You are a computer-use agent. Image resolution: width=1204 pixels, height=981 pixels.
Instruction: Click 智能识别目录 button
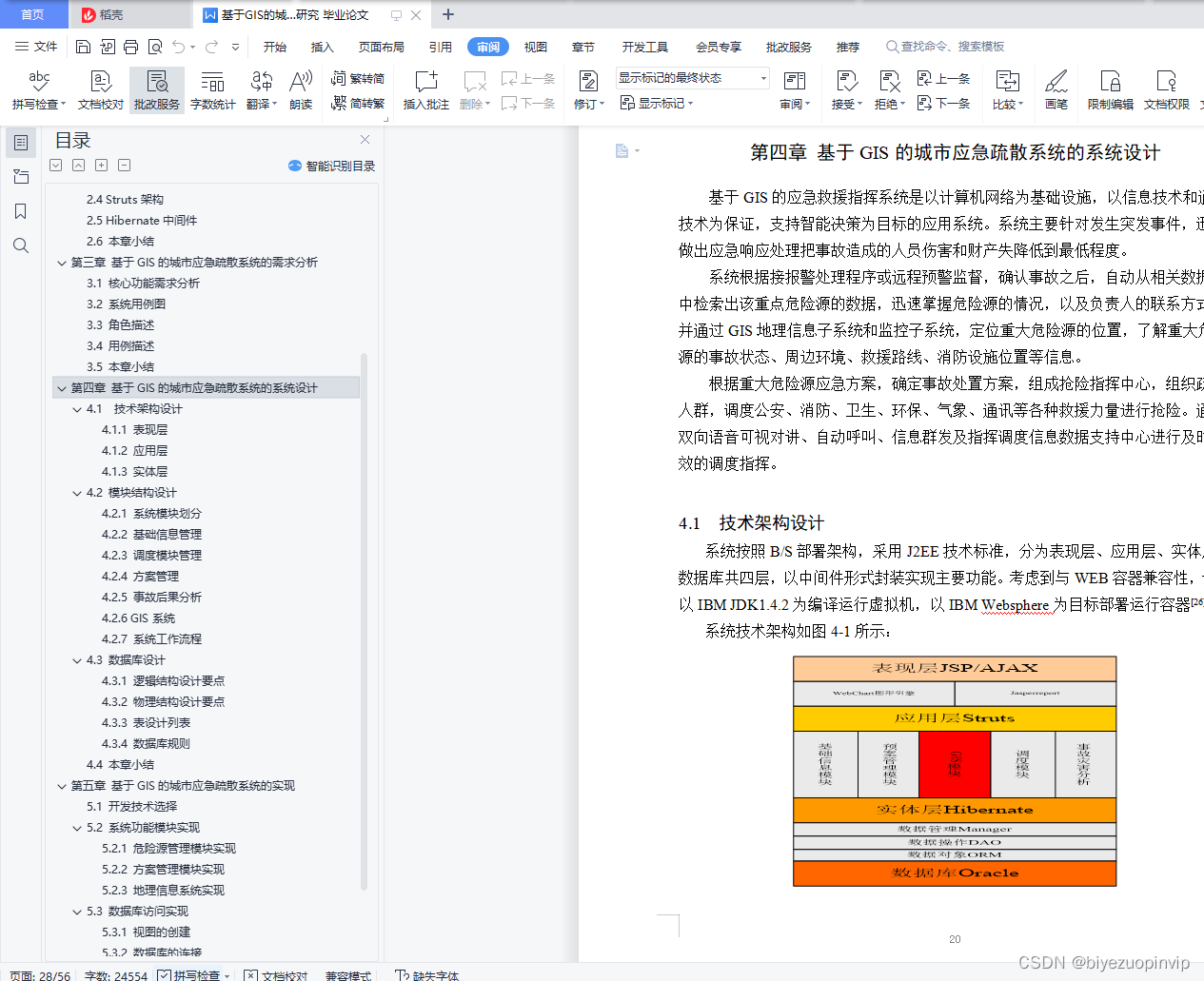coord(331,166)
